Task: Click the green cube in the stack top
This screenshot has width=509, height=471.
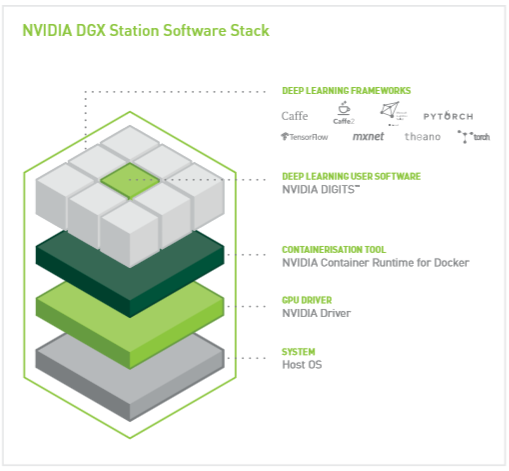Action: click(x=130, y=180)
